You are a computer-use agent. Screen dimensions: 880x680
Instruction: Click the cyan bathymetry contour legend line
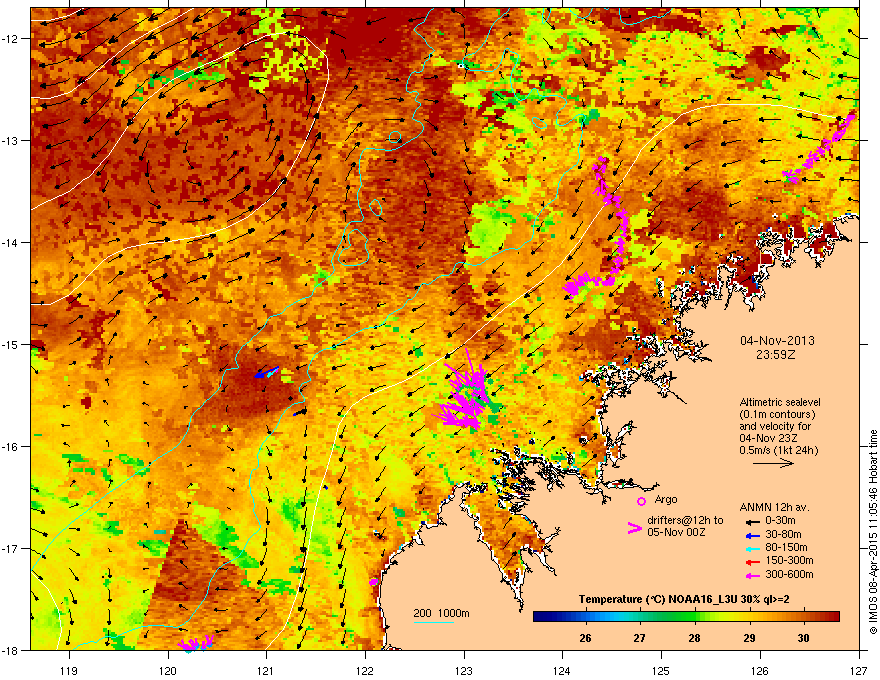point(434,622)
